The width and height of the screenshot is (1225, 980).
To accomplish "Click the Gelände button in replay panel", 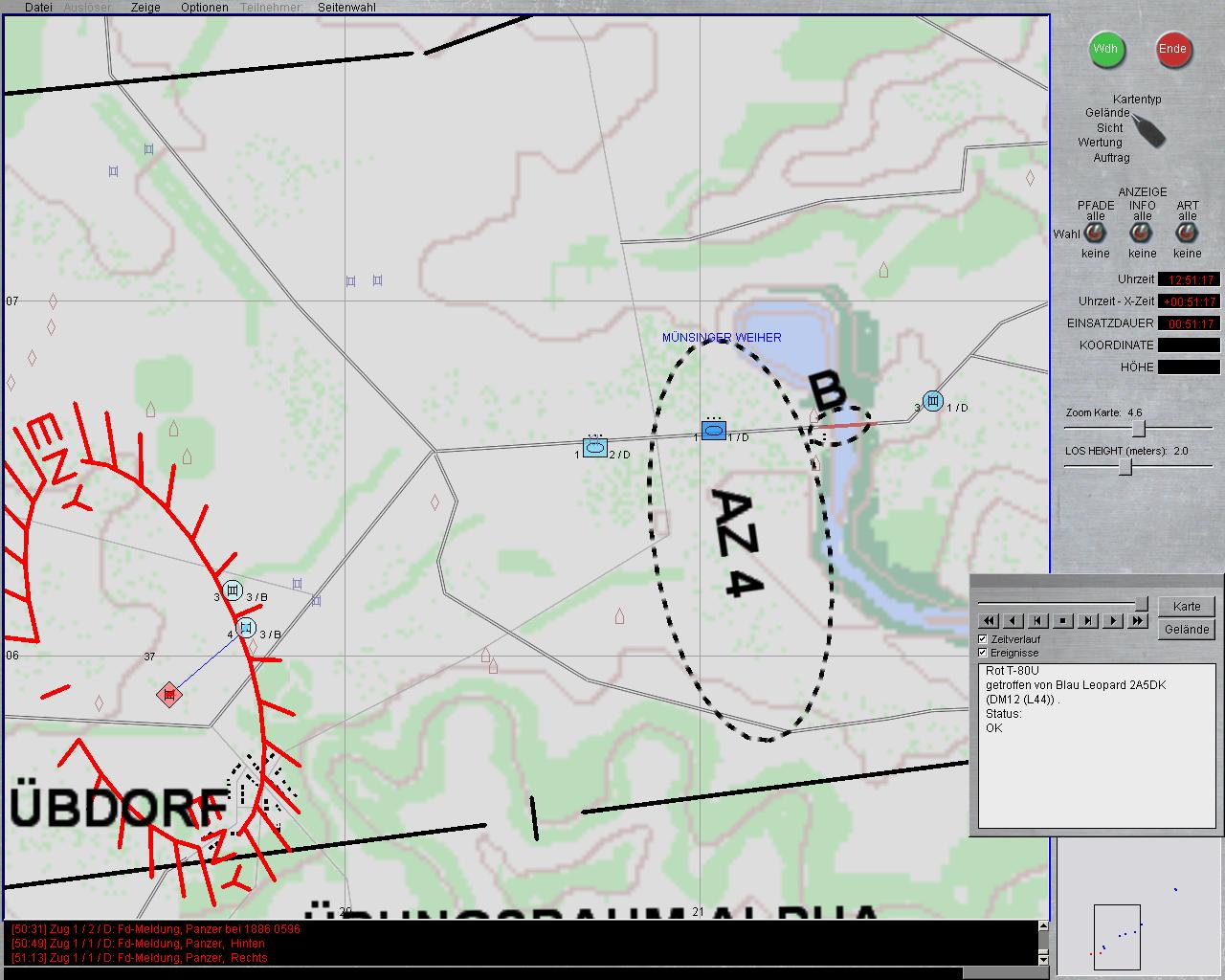I will coord(1187,629).
